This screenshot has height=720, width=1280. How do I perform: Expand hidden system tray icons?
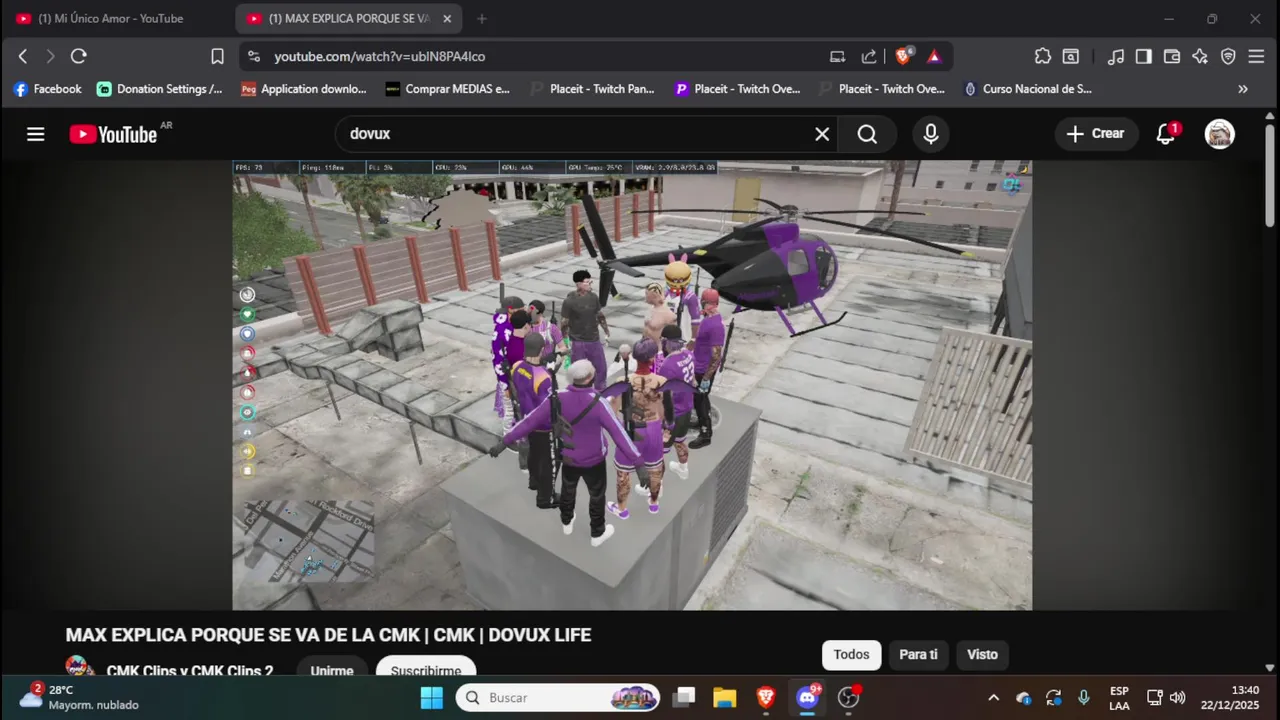pyautogui.click(x=993, y=697)
